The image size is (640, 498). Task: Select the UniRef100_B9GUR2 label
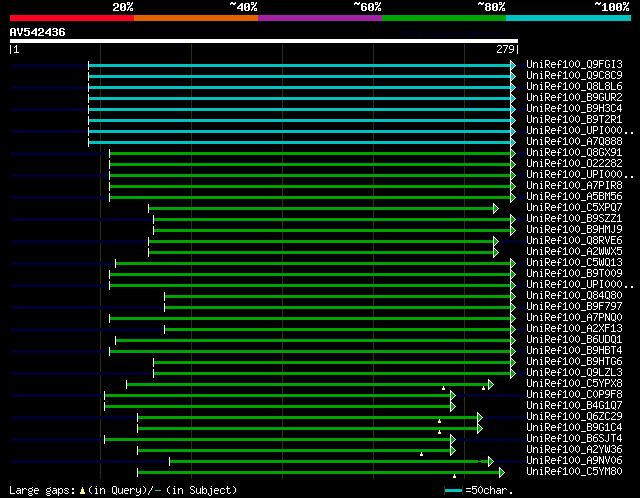click(x=574, y=98)
